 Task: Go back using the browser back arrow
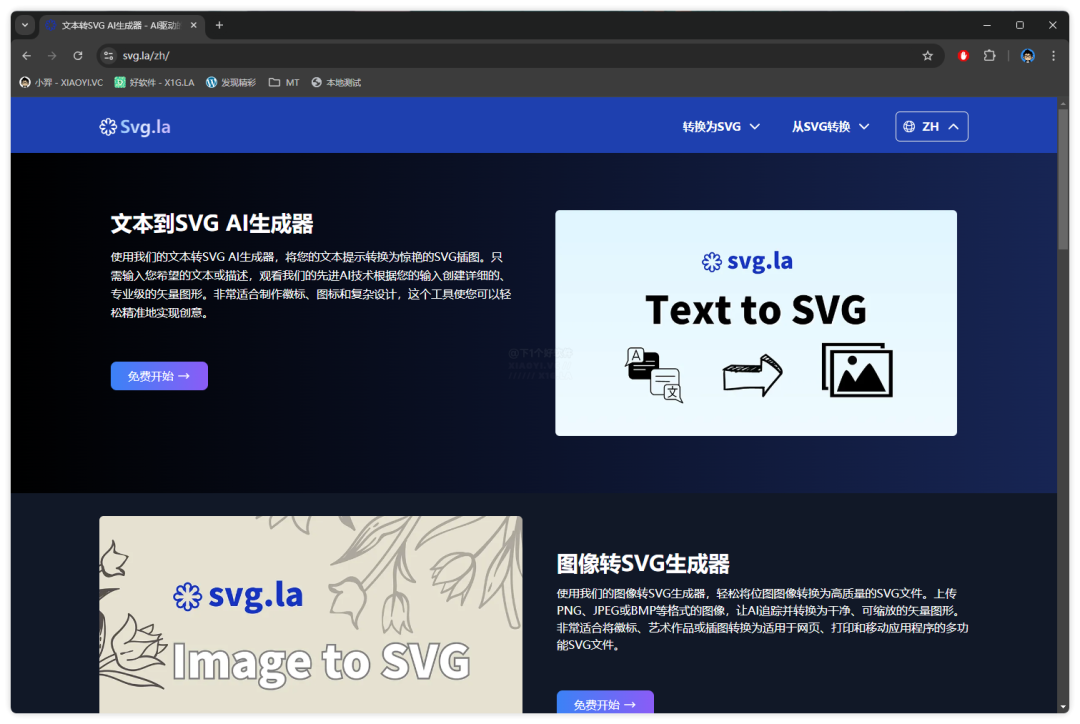coord(26,56)
